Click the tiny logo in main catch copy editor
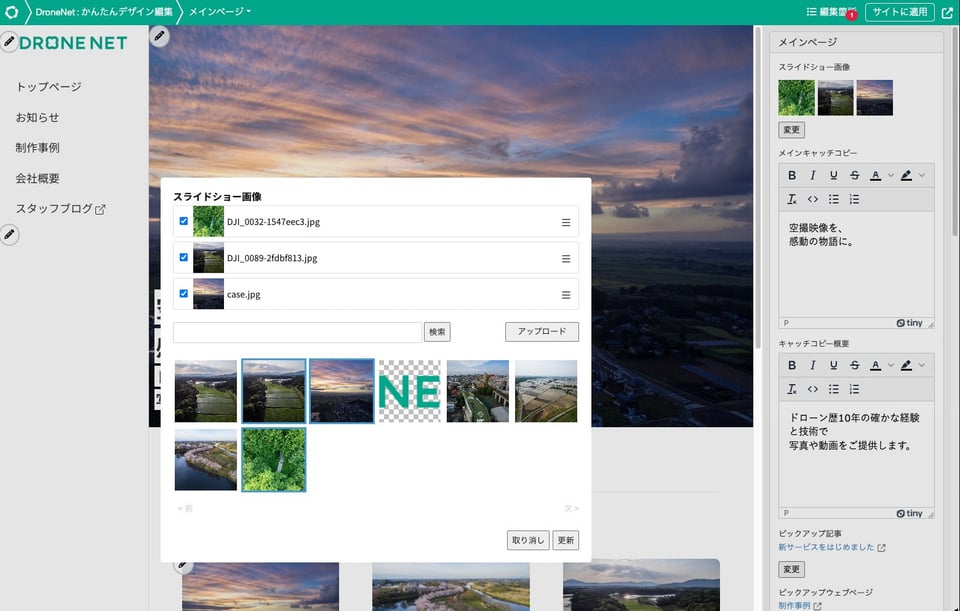 click(910, 323)
